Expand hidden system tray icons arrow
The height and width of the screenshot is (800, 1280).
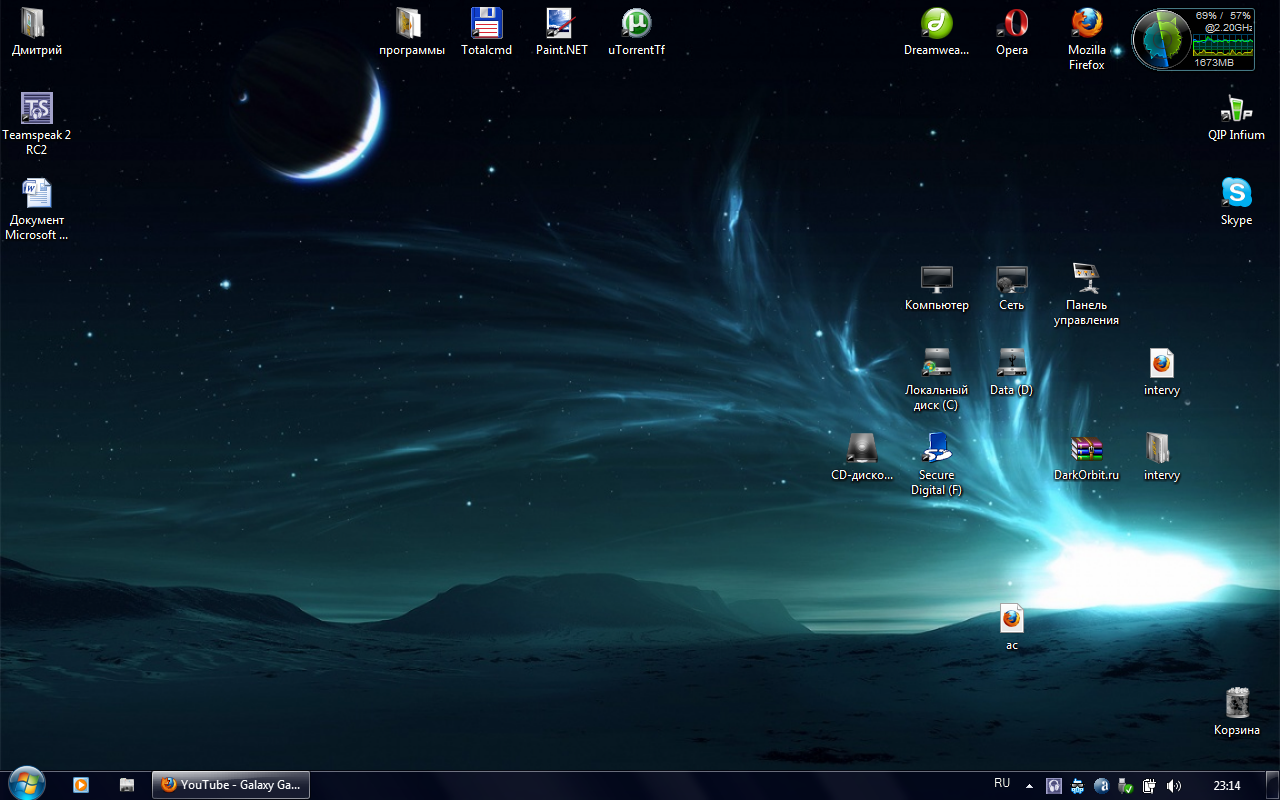[x=1029, y=786]
